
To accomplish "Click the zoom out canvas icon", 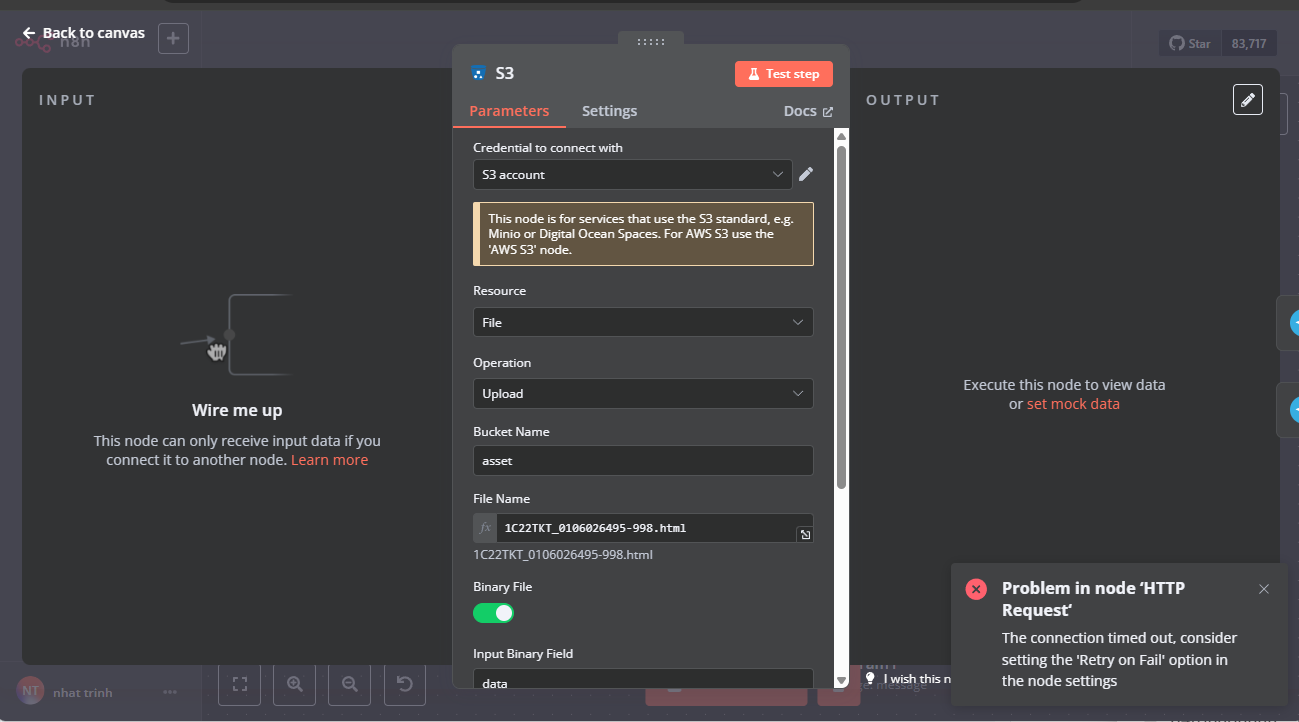I will point(350,684).
